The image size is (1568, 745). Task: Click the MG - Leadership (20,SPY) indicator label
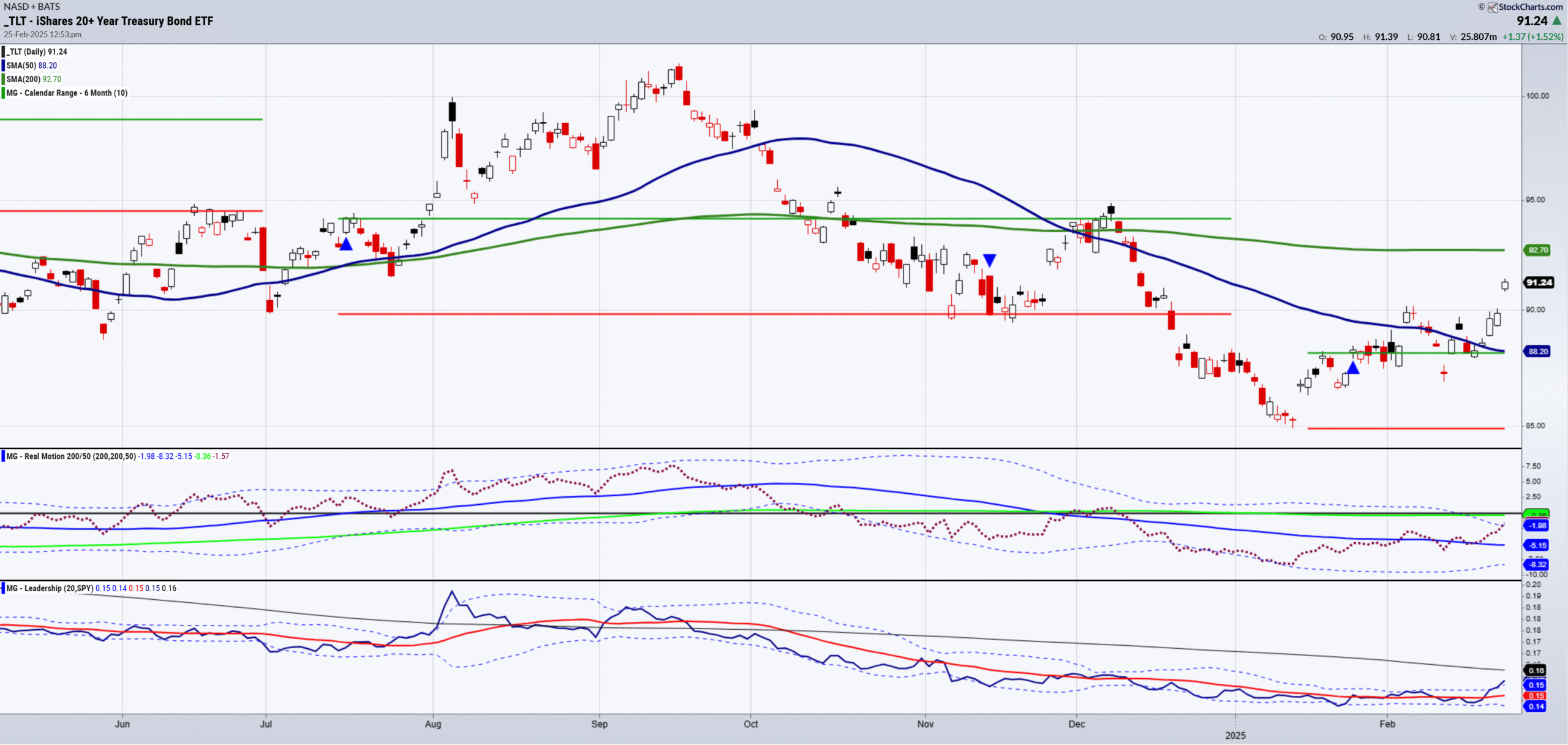point(50,588)
